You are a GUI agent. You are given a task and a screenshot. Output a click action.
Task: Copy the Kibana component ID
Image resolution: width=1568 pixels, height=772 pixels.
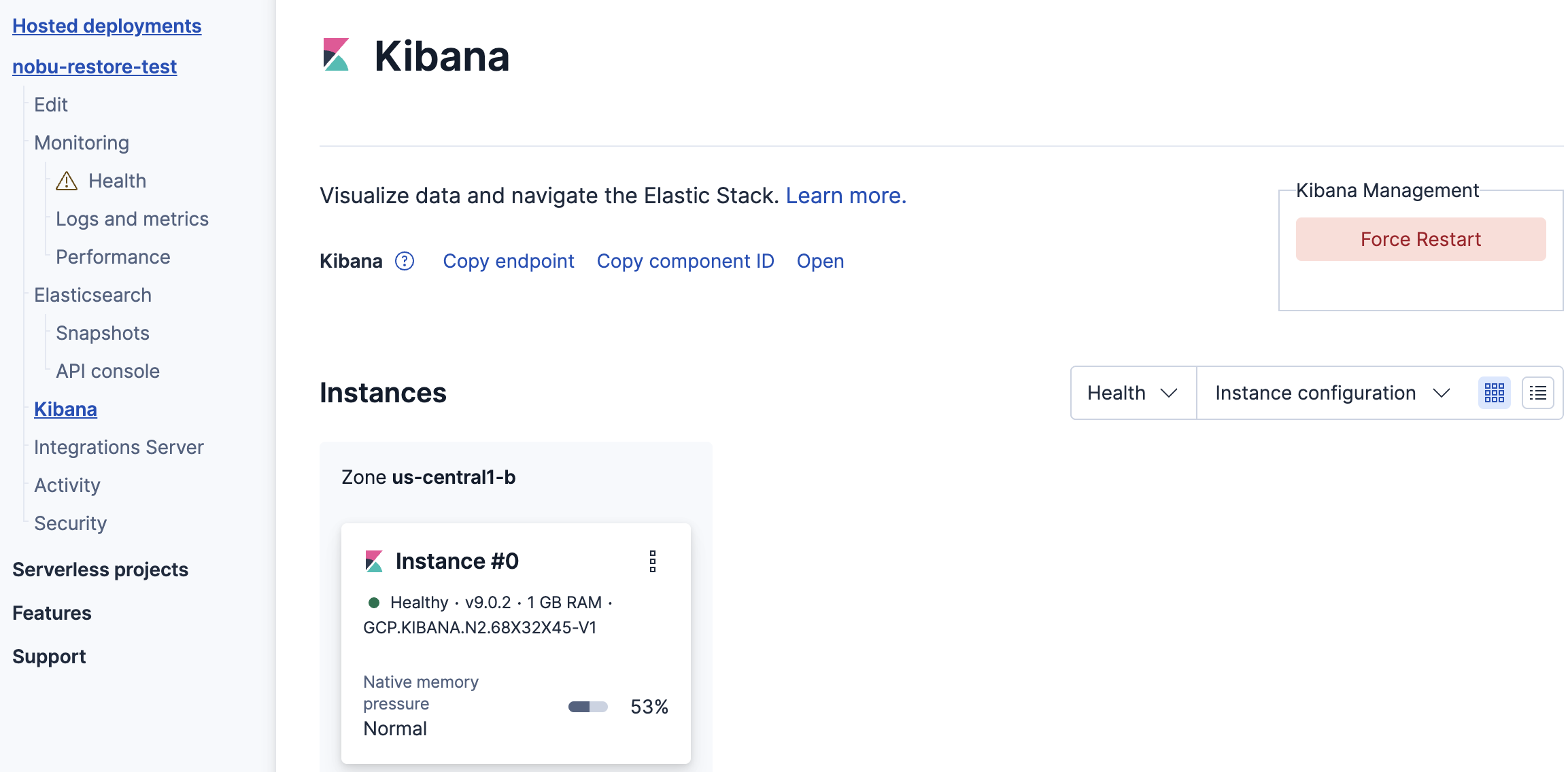[x=685, y=262]
